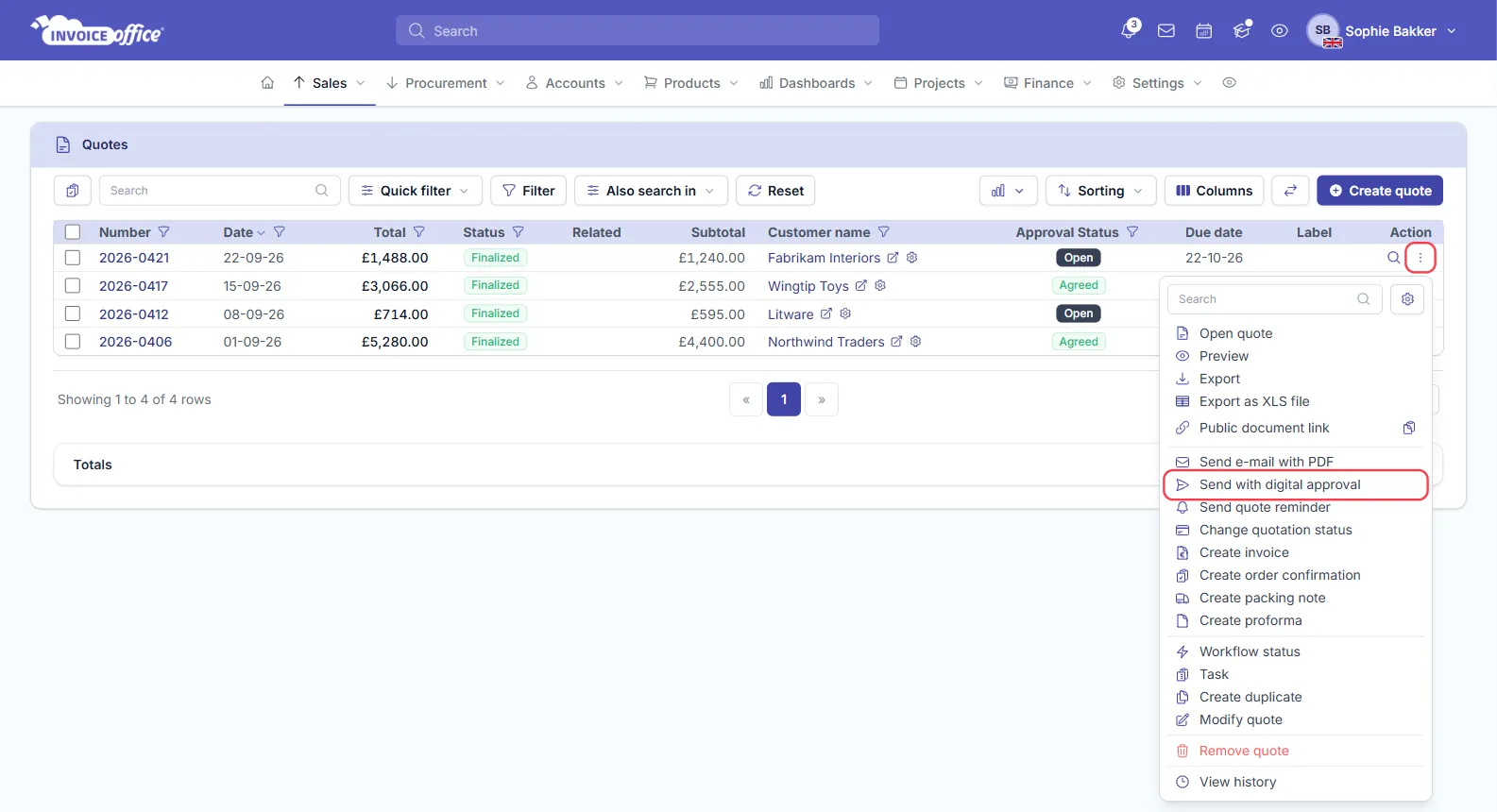
Task: Open three-dot action menu for quote 2026-0421
Action: coord(1420,258)
